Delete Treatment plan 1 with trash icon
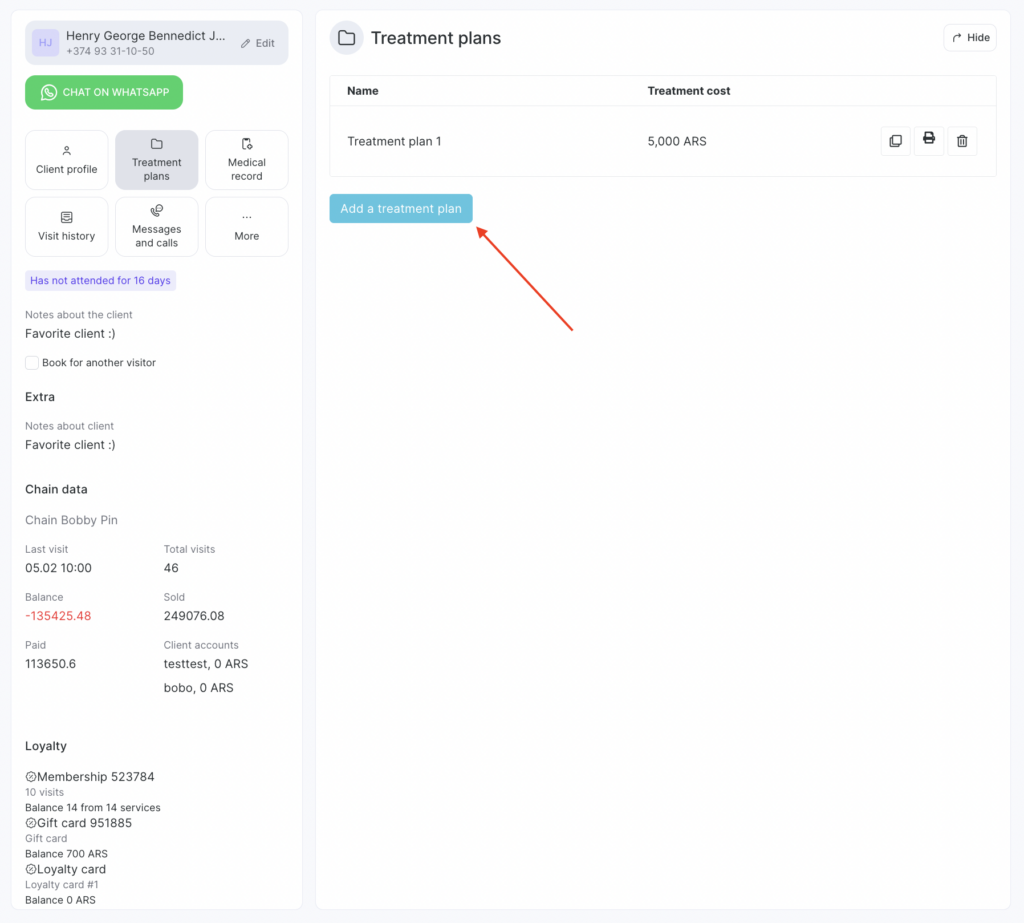The height and width of the screenshot is (923, 1024). click(x=962, y=141)
